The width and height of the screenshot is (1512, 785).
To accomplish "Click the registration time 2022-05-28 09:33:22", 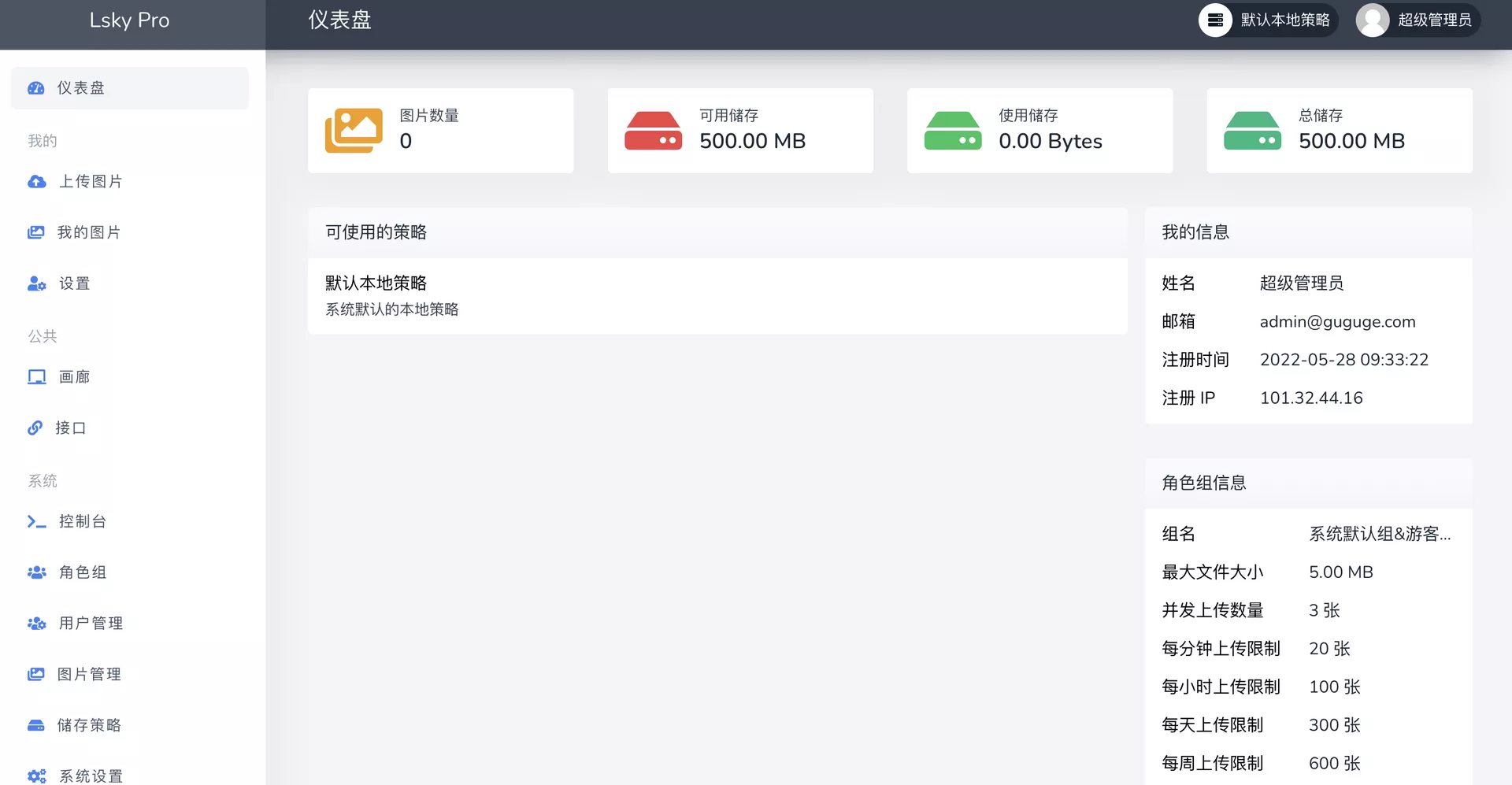I will click(x=1343, y=360).
